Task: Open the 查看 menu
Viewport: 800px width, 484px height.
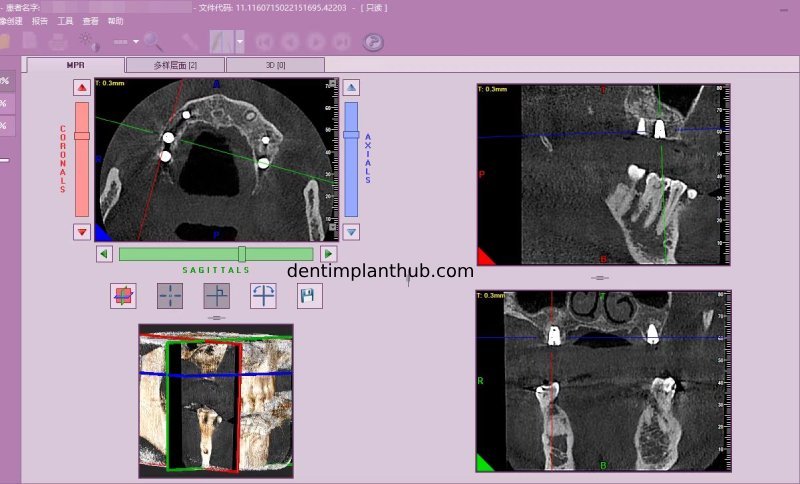Action: coord(90,21)
